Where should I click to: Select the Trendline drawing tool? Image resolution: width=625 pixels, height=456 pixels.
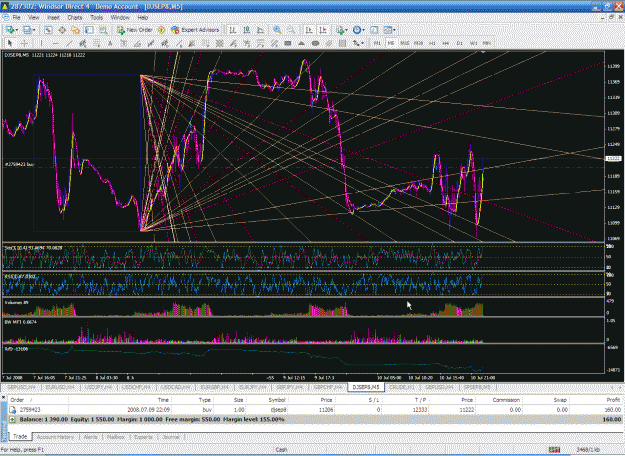(x=69, y=43)
